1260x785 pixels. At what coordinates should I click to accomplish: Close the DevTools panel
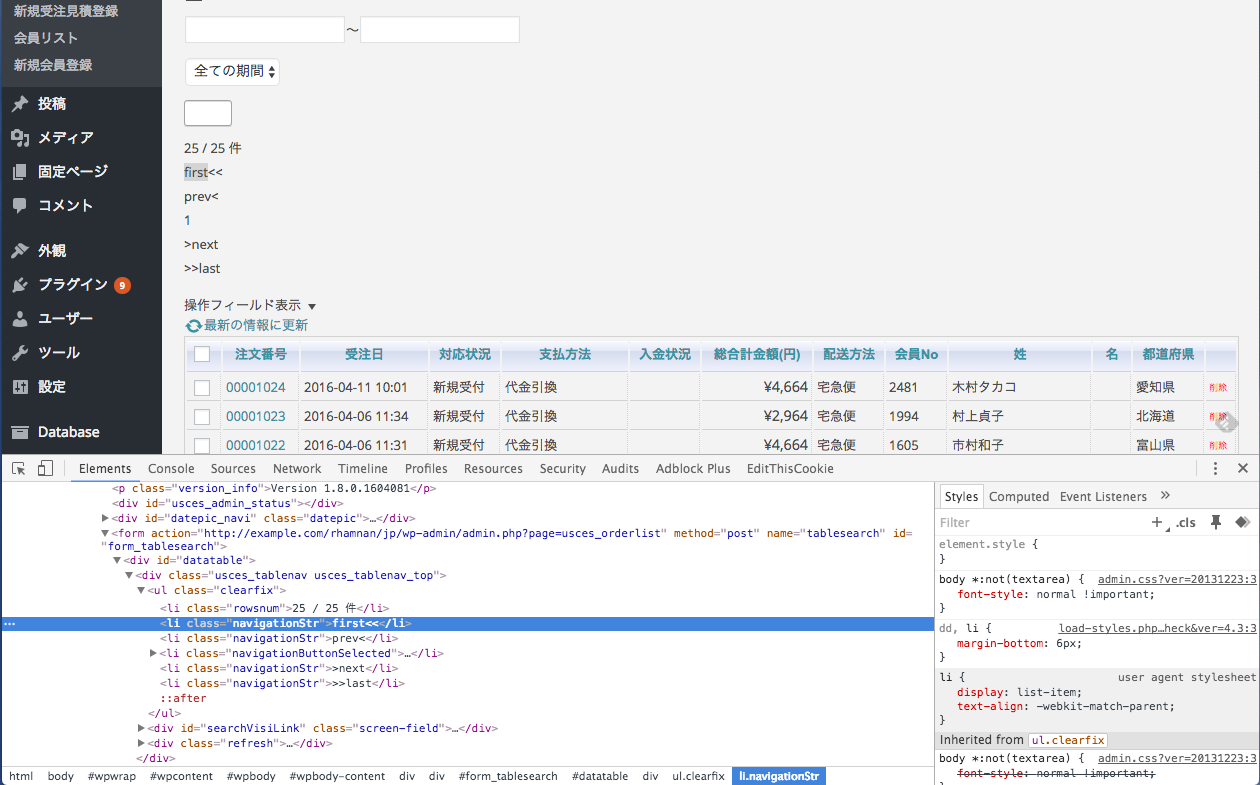tap(1243, 468)
